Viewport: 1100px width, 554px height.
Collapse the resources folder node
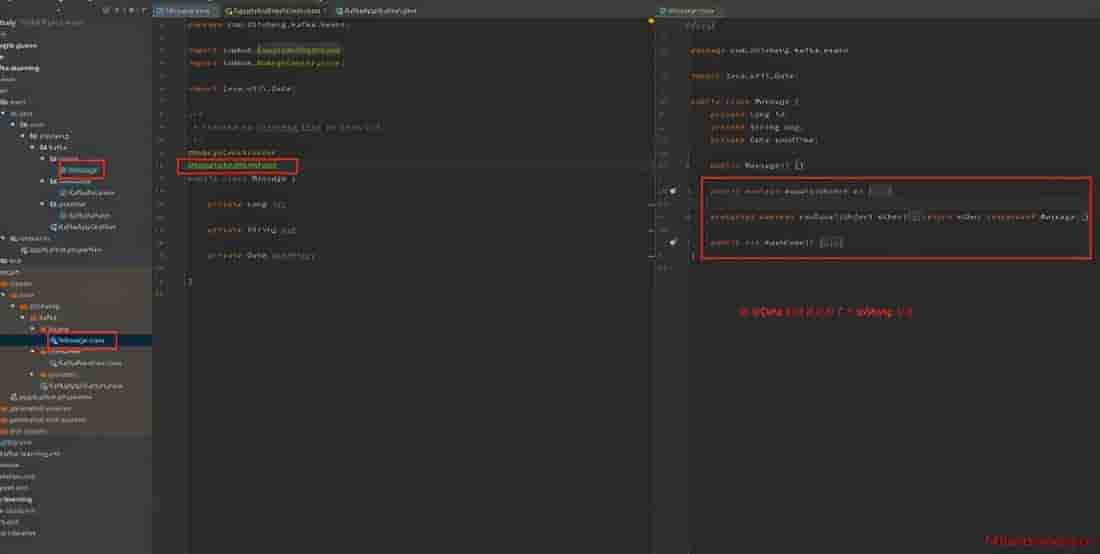[x=5, y=238]
